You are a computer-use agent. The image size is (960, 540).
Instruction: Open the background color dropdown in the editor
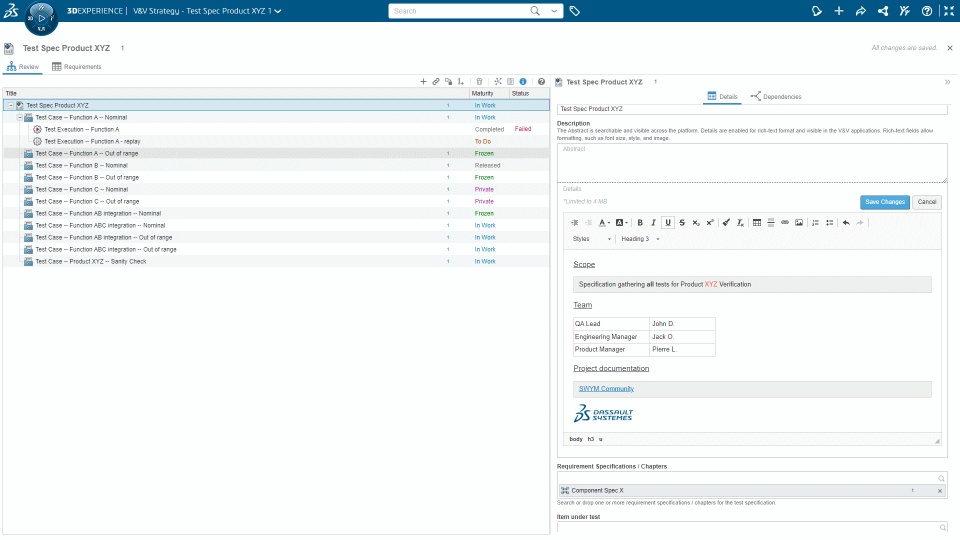(621, 223)
